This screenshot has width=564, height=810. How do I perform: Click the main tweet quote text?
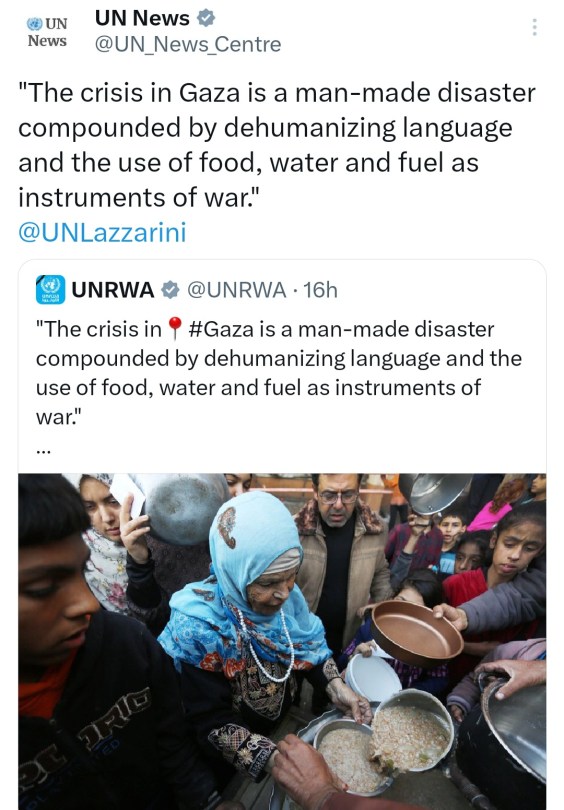click(277, 145)
